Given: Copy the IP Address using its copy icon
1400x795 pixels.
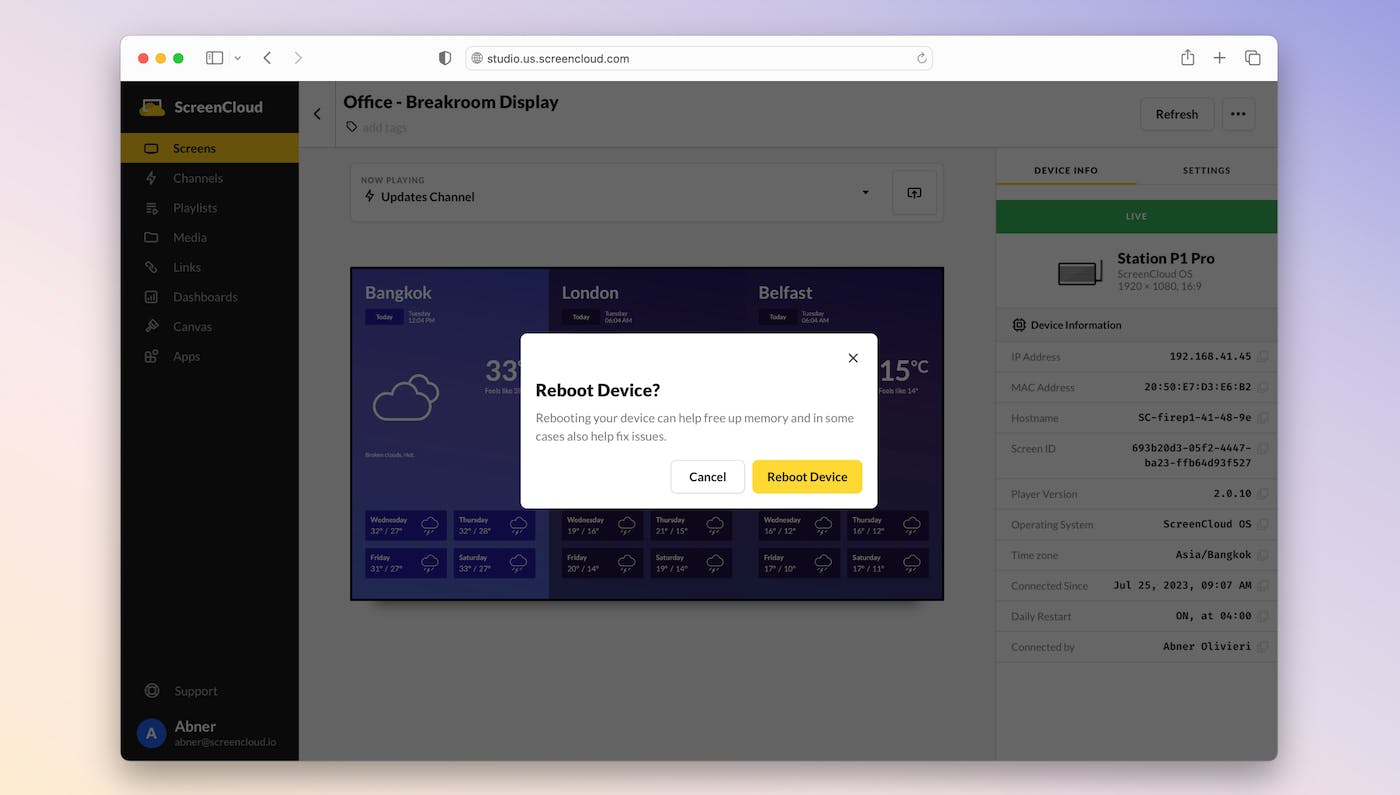Looking at the screenshot, I should [x=1262, y=356].
